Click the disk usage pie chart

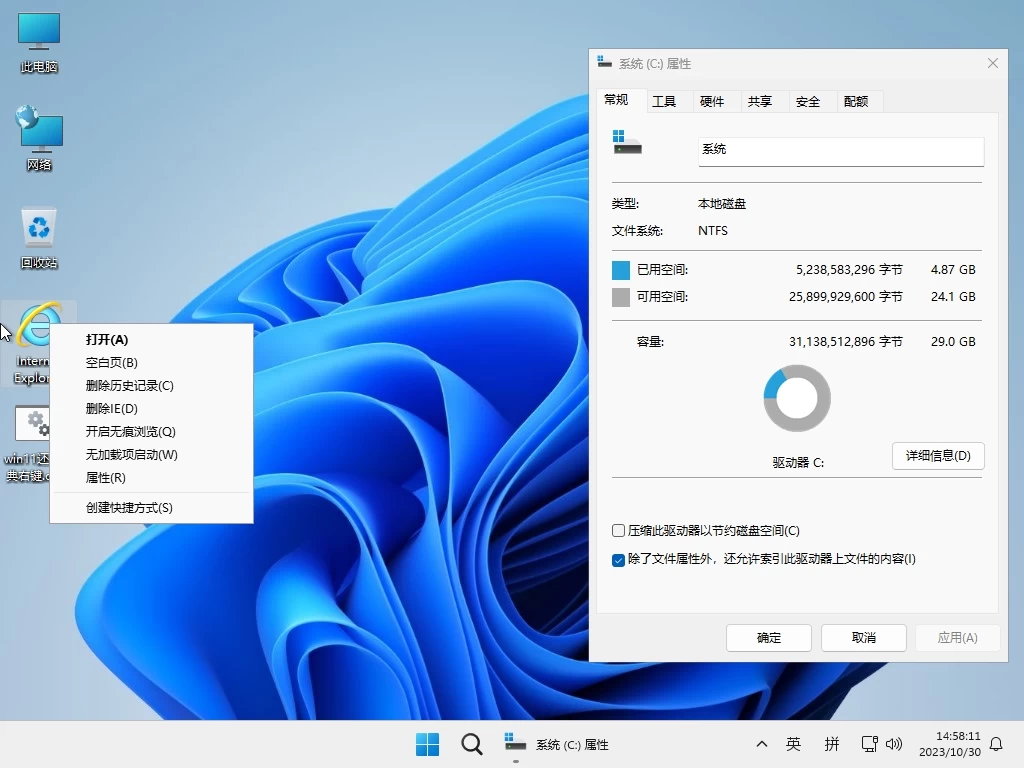[x=797, y=397]
